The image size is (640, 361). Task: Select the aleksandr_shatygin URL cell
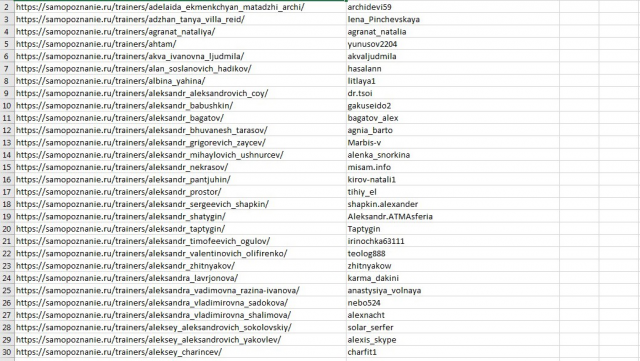[x=180, y=216]
